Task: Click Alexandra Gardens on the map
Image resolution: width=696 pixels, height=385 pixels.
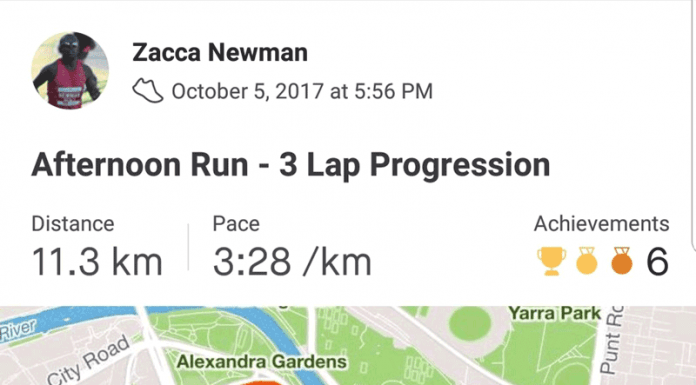Action: coord(261,362)
